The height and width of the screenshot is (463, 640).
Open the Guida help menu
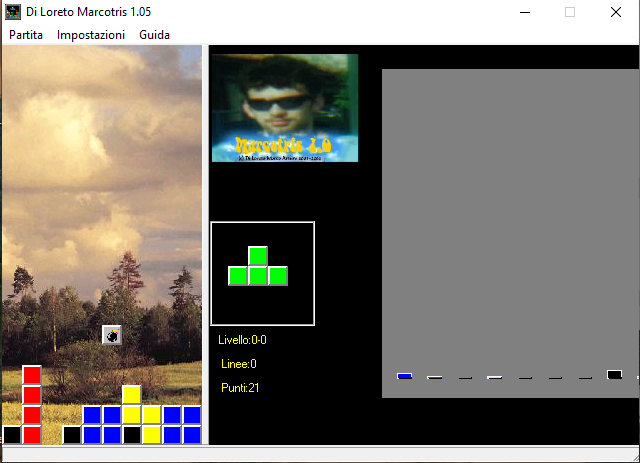pos(154,34)
